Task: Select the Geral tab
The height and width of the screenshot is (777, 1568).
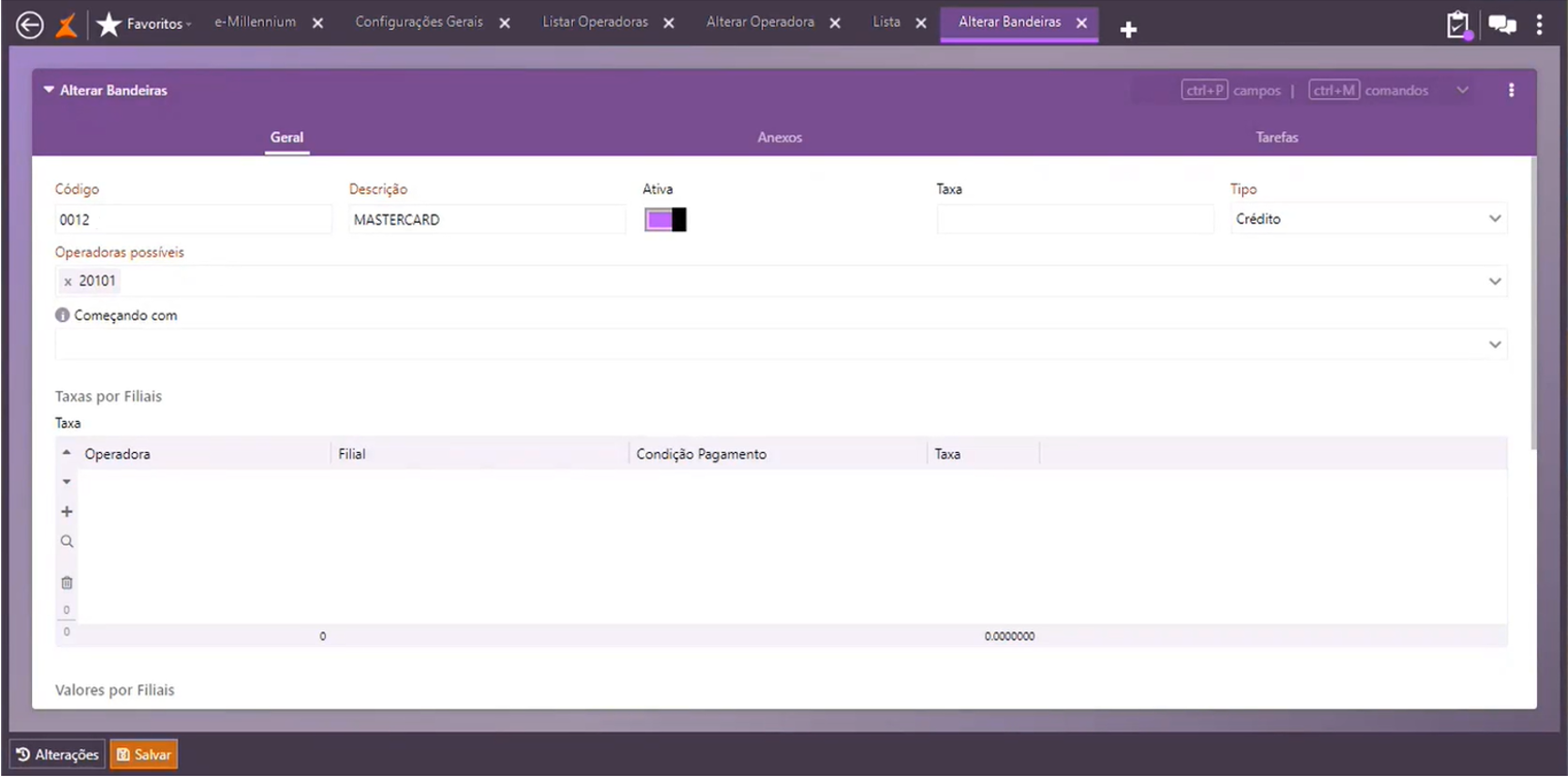Action: click(x=286, y=138)
